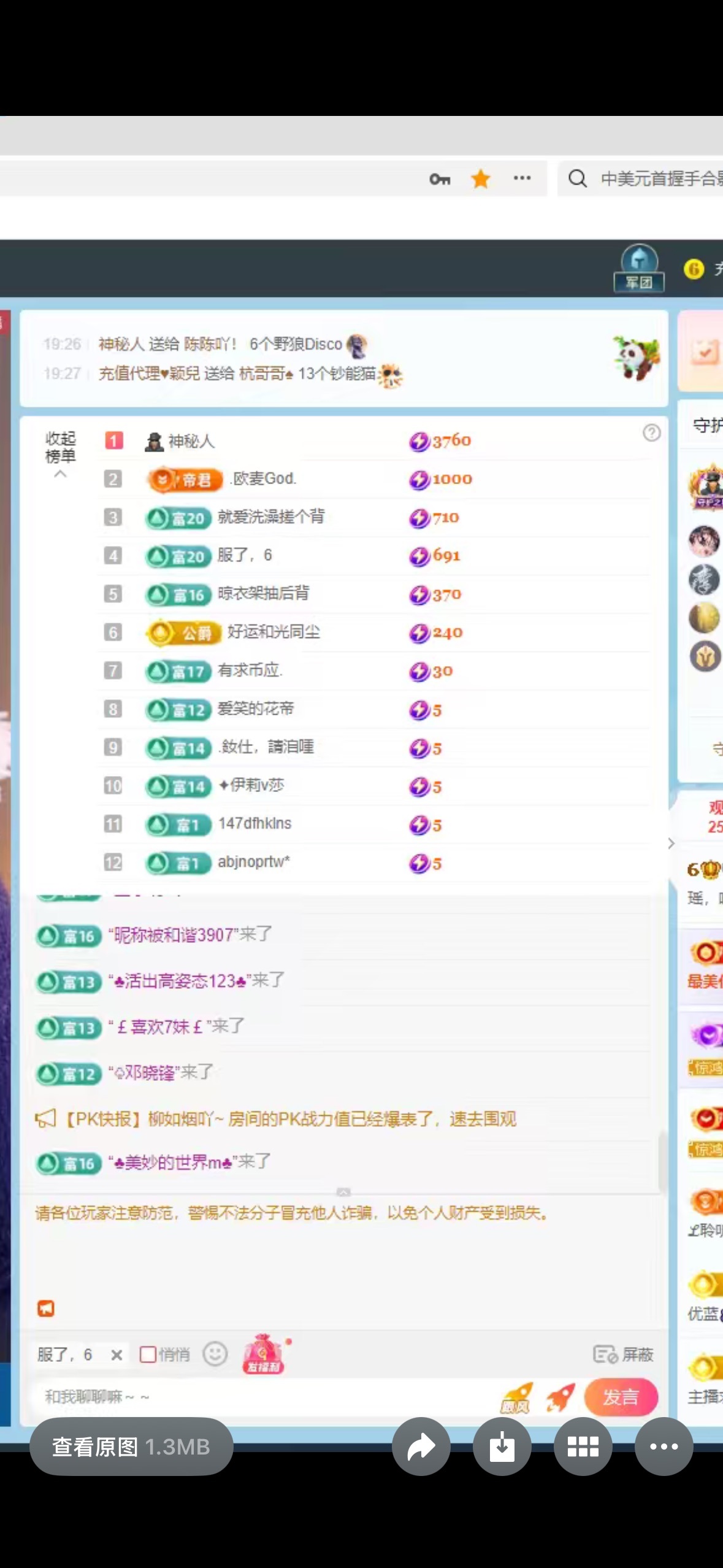Viewport: 723px width, 1568px height.
Task: Click the 3760 contribution value
Action: point(451,440)
